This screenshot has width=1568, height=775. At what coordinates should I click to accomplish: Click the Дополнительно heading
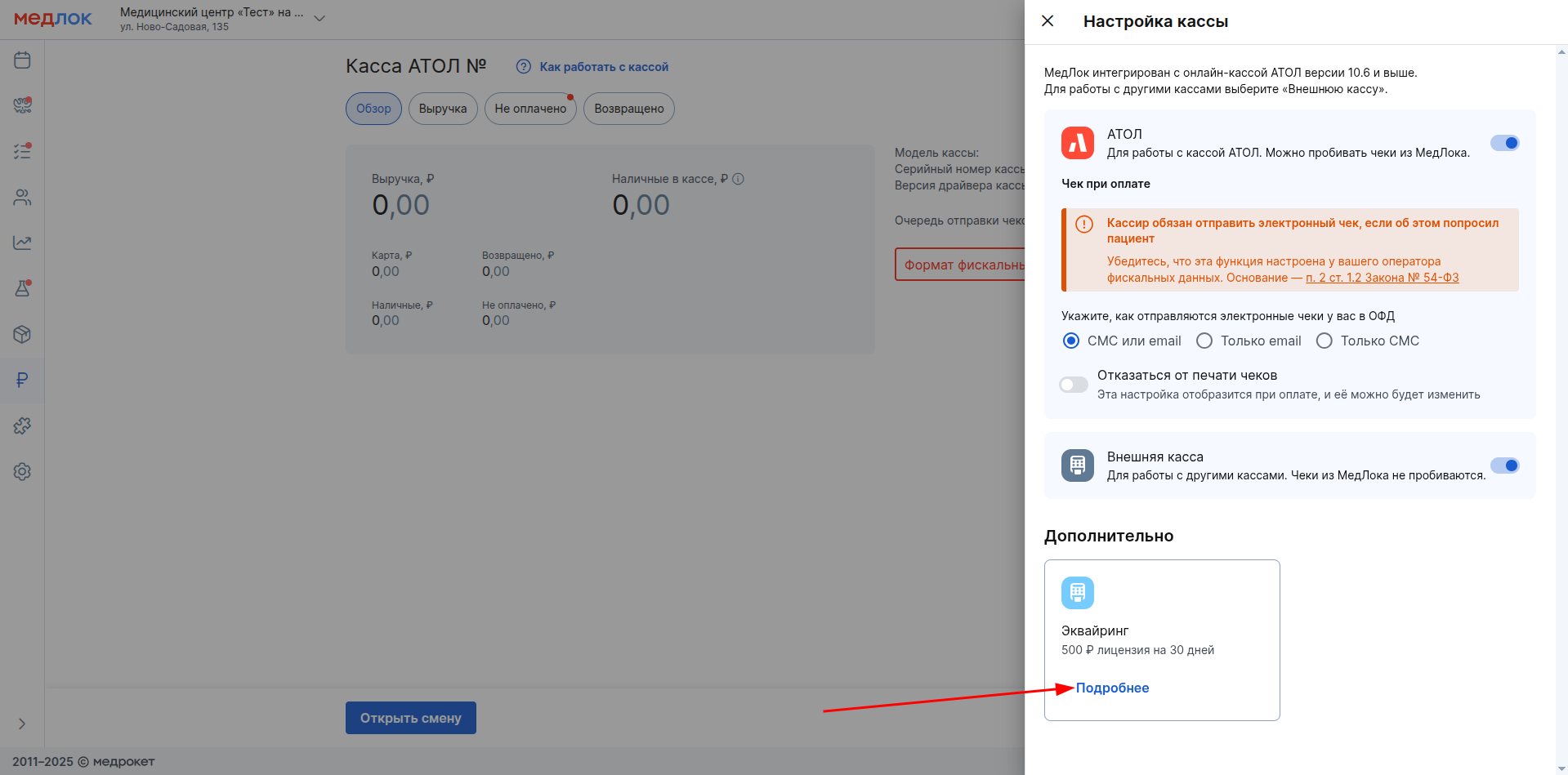click(x=1109, y=536)
